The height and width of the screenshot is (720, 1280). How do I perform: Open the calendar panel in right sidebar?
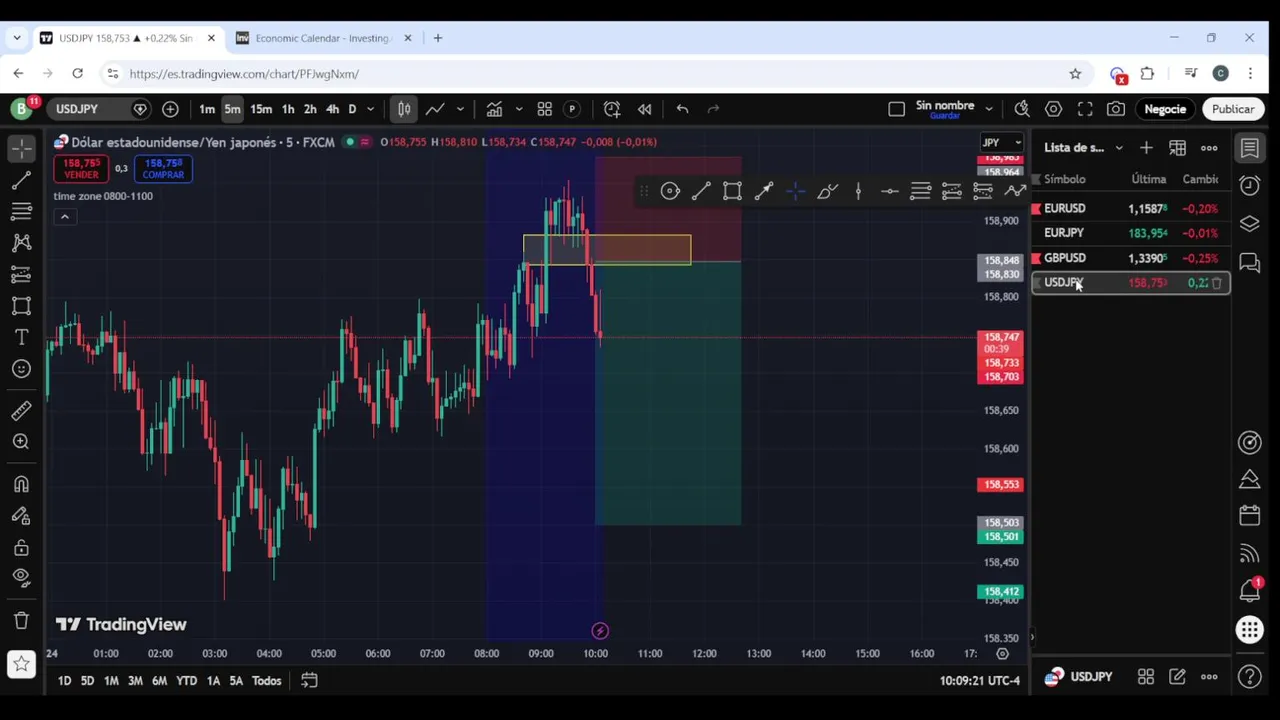pos(1250,516)
